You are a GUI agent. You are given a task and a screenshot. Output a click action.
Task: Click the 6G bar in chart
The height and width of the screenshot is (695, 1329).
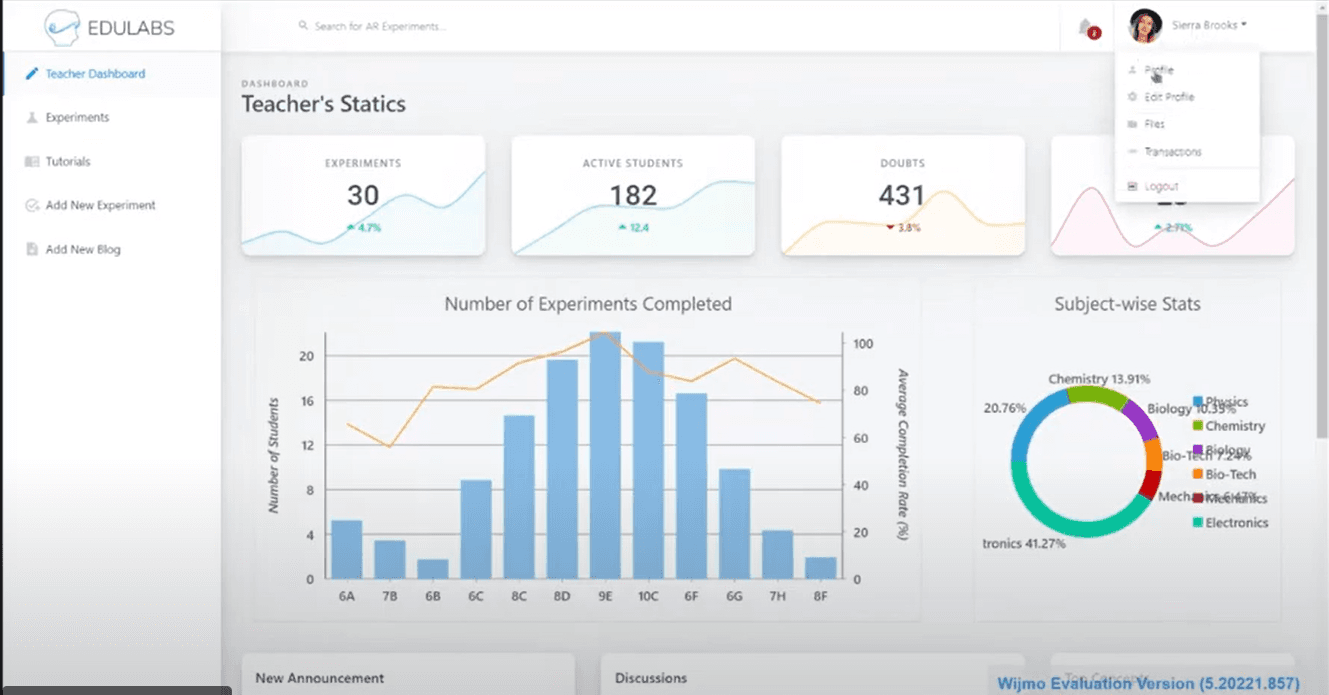coord(734,524)
